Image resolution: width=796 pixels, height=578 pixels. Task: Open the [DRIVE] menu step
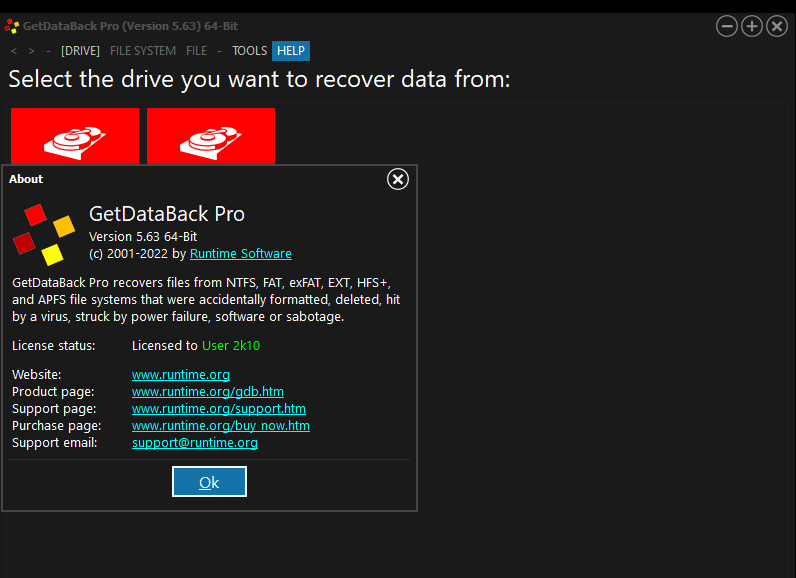point(80,51)
